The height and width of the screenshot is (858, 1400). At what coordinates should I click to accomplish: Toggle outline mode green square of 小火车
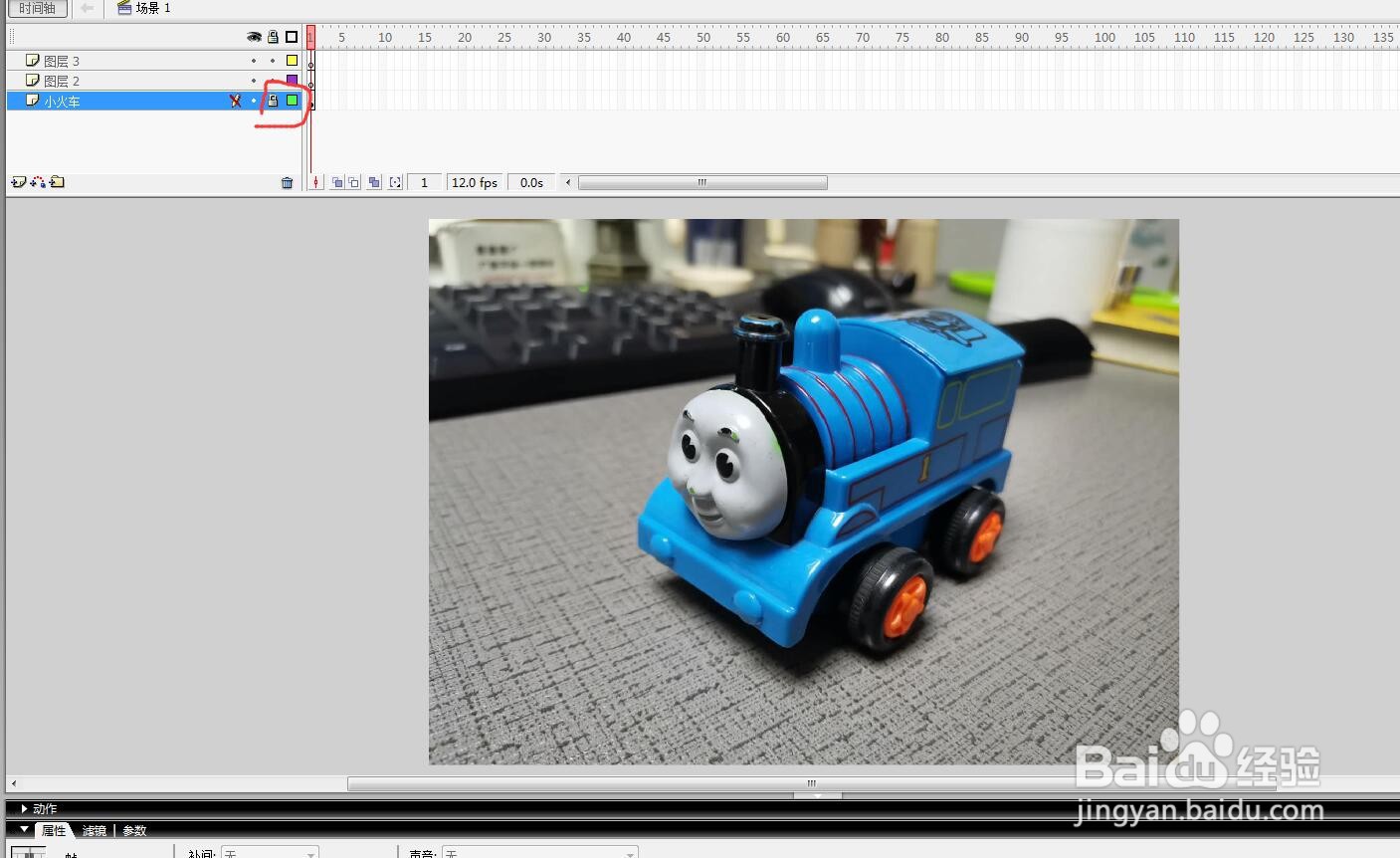pyautogui.click(x=292, y=101)
